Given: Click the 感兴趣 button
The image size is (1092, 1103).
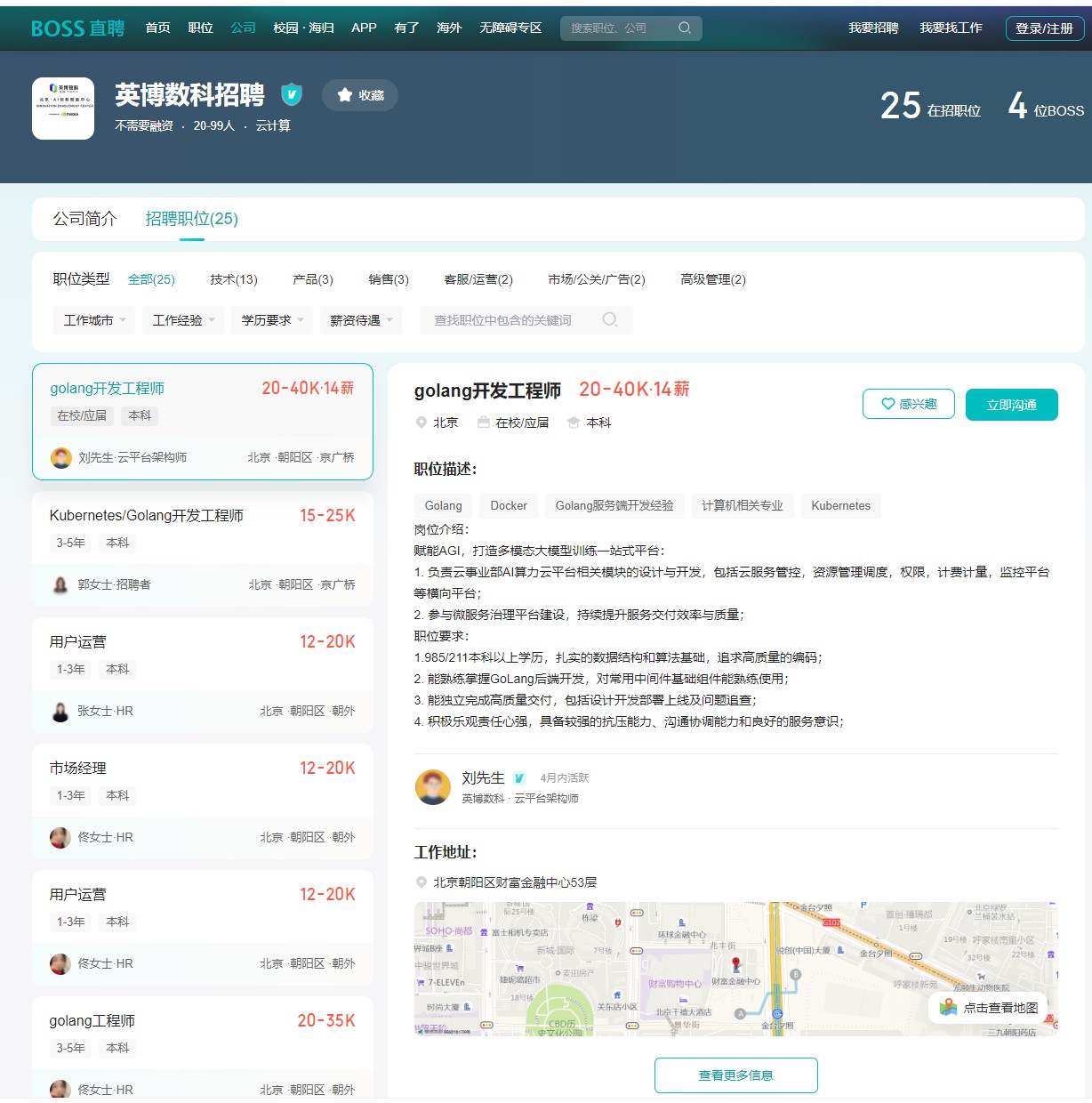Looking at the screenshot, I should 909,404.
